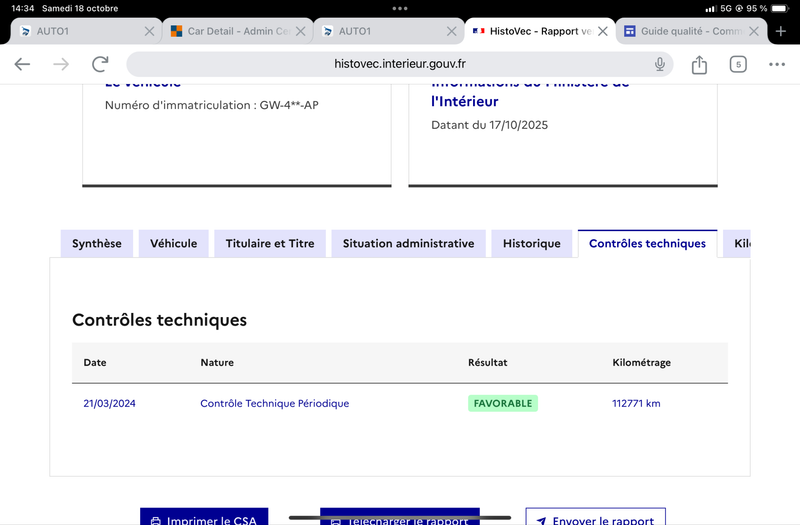Image resolution: width=800 pixels, height=525 pixels.
Task: Tap the microphone icon in address bar
Action: [660, 65]
